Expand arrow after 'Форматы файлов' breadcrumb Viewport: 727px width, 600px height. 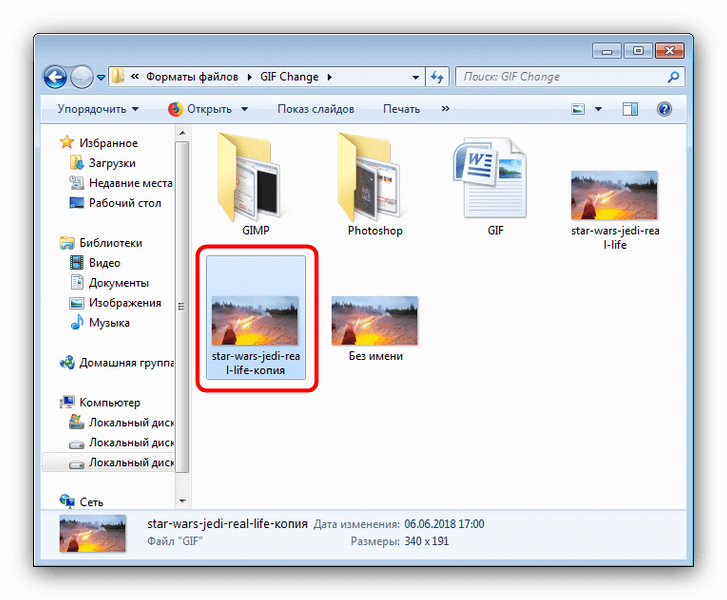249,77
